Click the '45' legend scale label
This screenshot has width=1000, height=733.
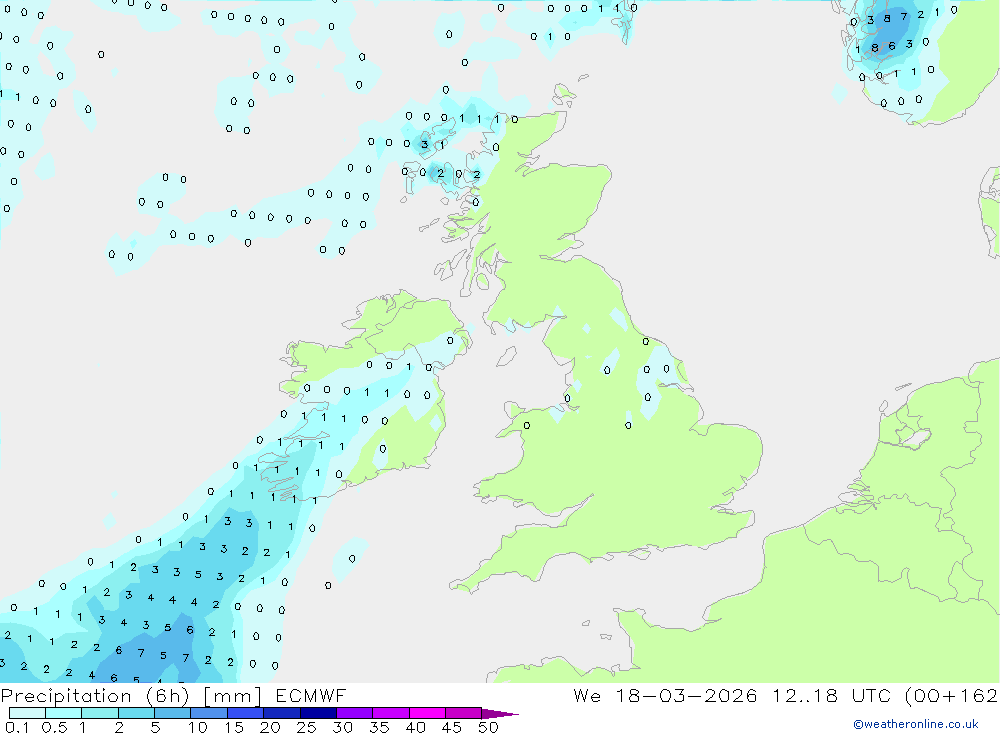click(x=452, y=727)
